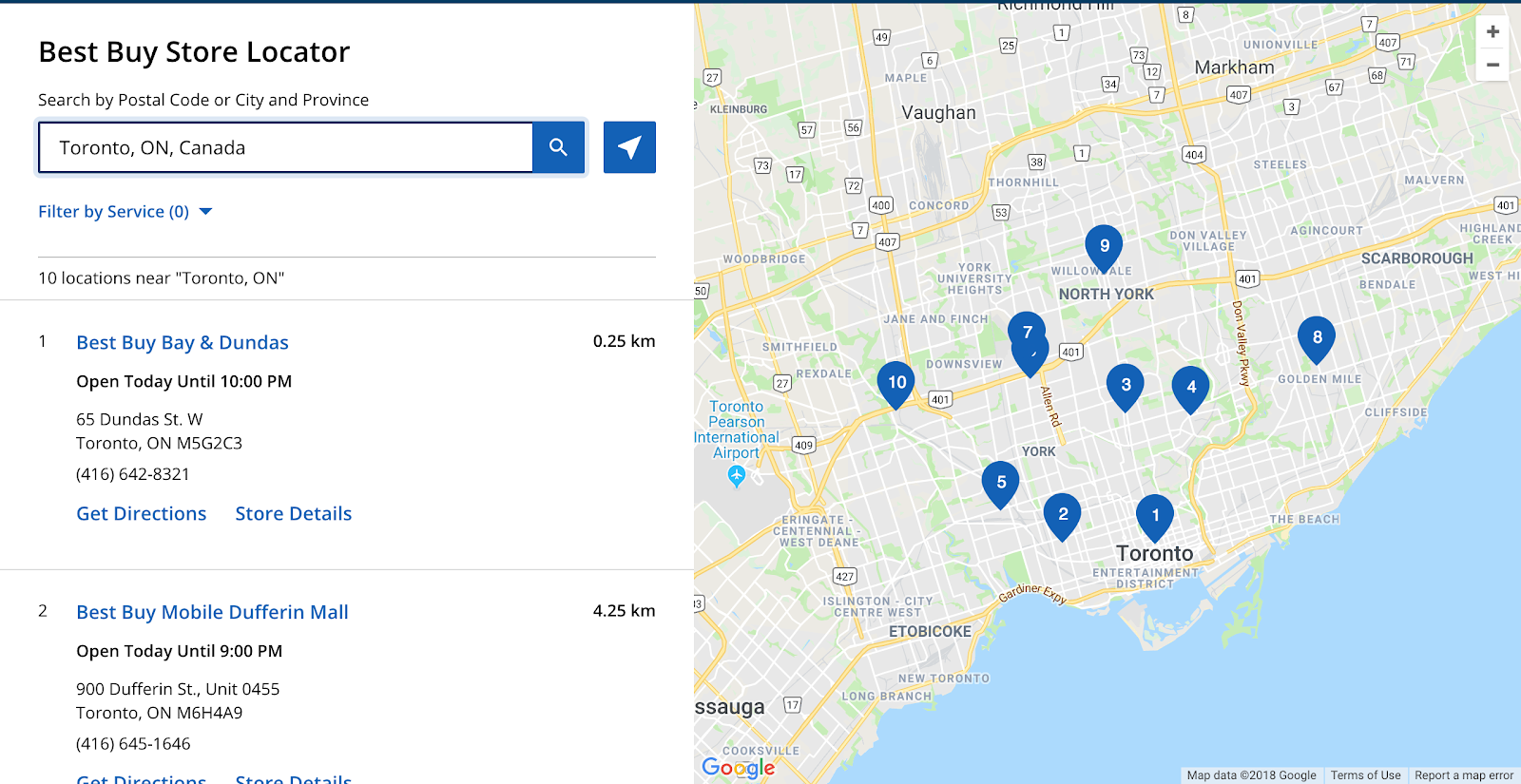Screen dimensions: 1521x784
Task: Click the Etobicoke label on map
Action: click(x=930, y=631)
